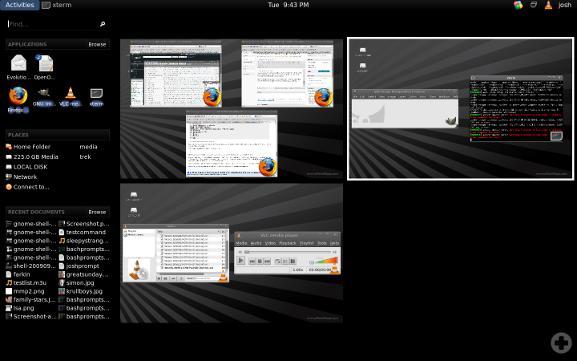Click the orange Connect to... icon

9,187
